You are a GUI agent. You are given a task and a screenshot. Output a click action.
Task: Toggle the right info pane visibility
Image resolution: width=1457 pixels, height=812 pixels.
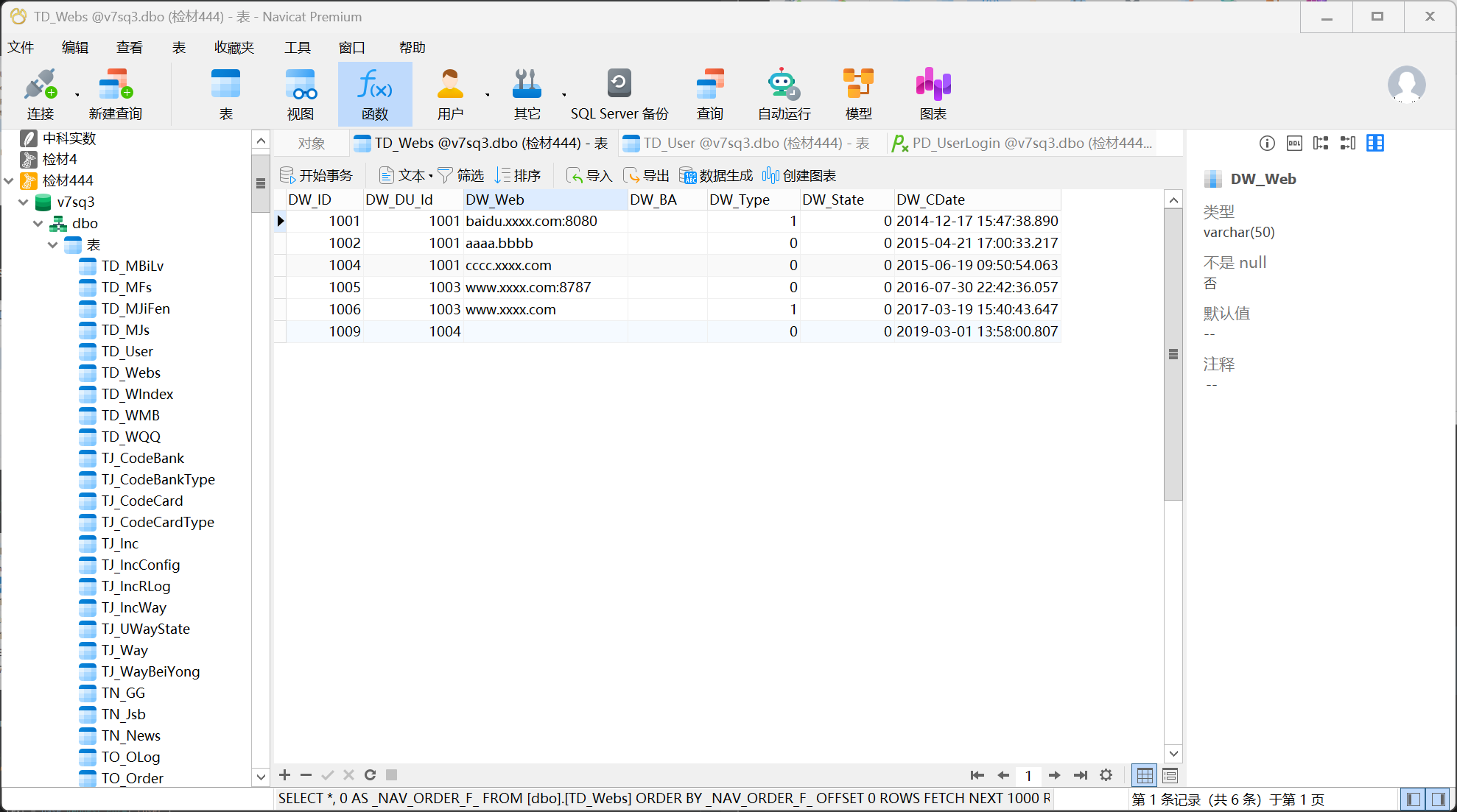1439,799
